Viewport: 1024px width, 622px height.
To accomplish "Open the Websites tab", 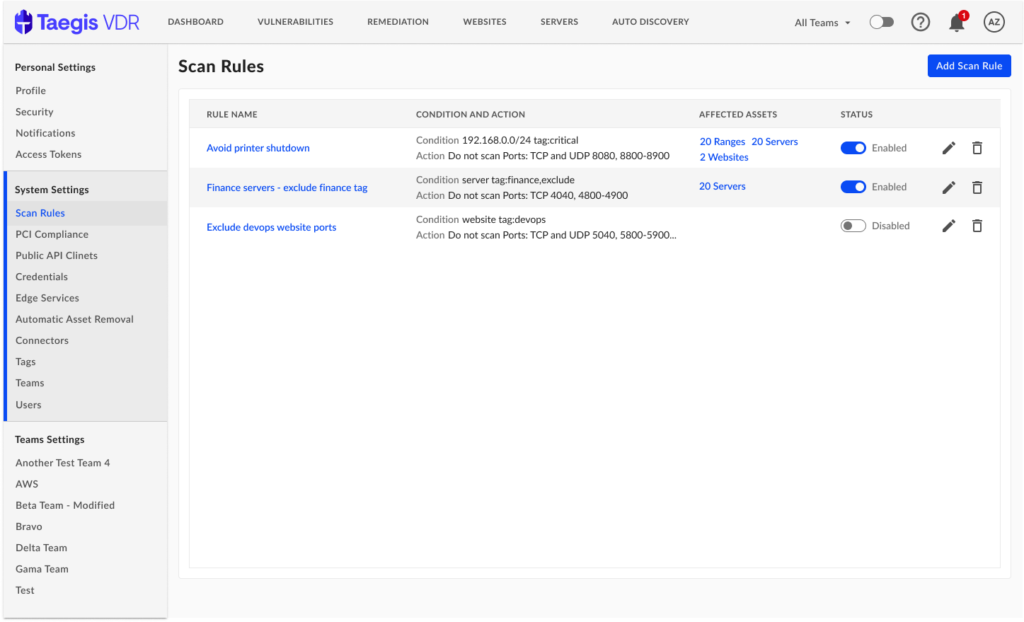I will 485,22.
